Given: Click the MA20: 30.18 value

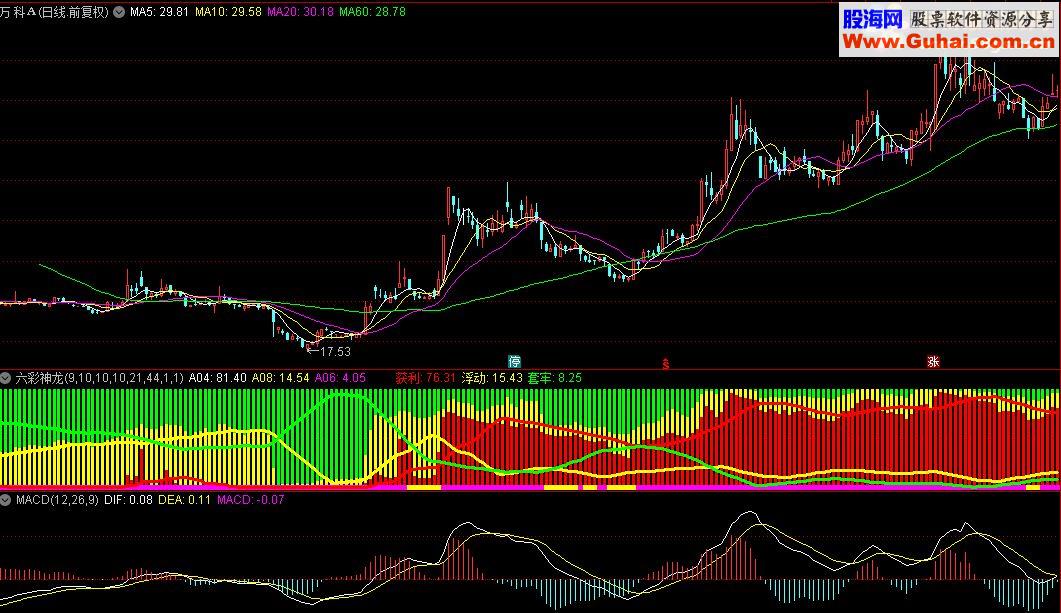Looking at the screenshot, I should point(300,12).
